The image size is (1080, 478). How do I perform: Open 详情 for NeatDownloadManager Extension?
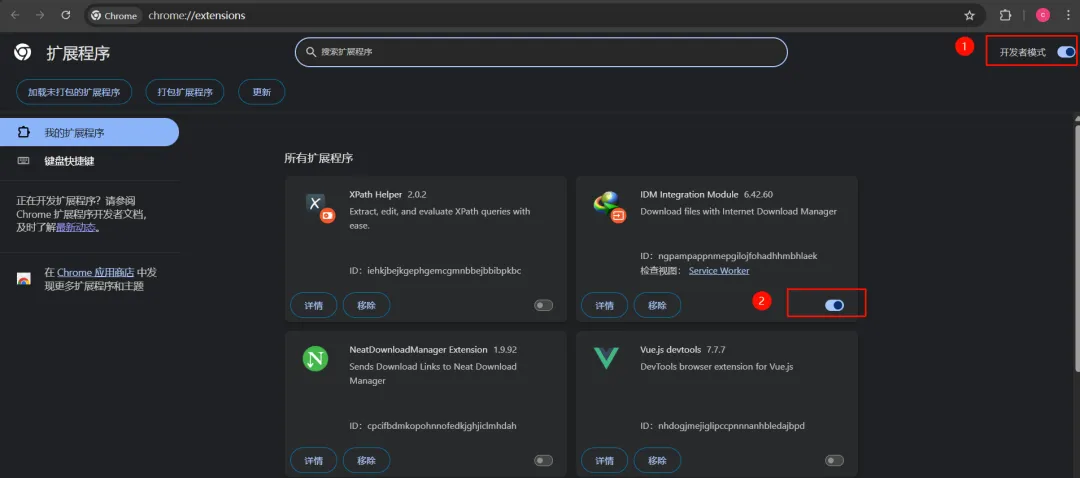(x=313, y=460)
